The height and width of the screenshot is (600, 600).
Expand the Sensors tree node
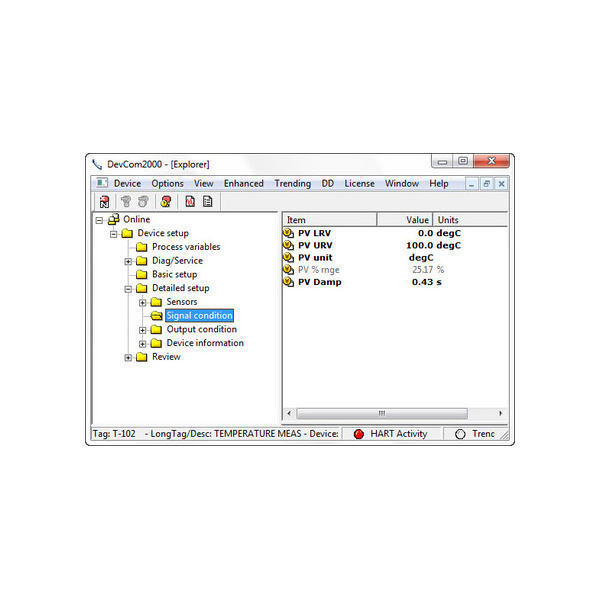tap(143, 303)
